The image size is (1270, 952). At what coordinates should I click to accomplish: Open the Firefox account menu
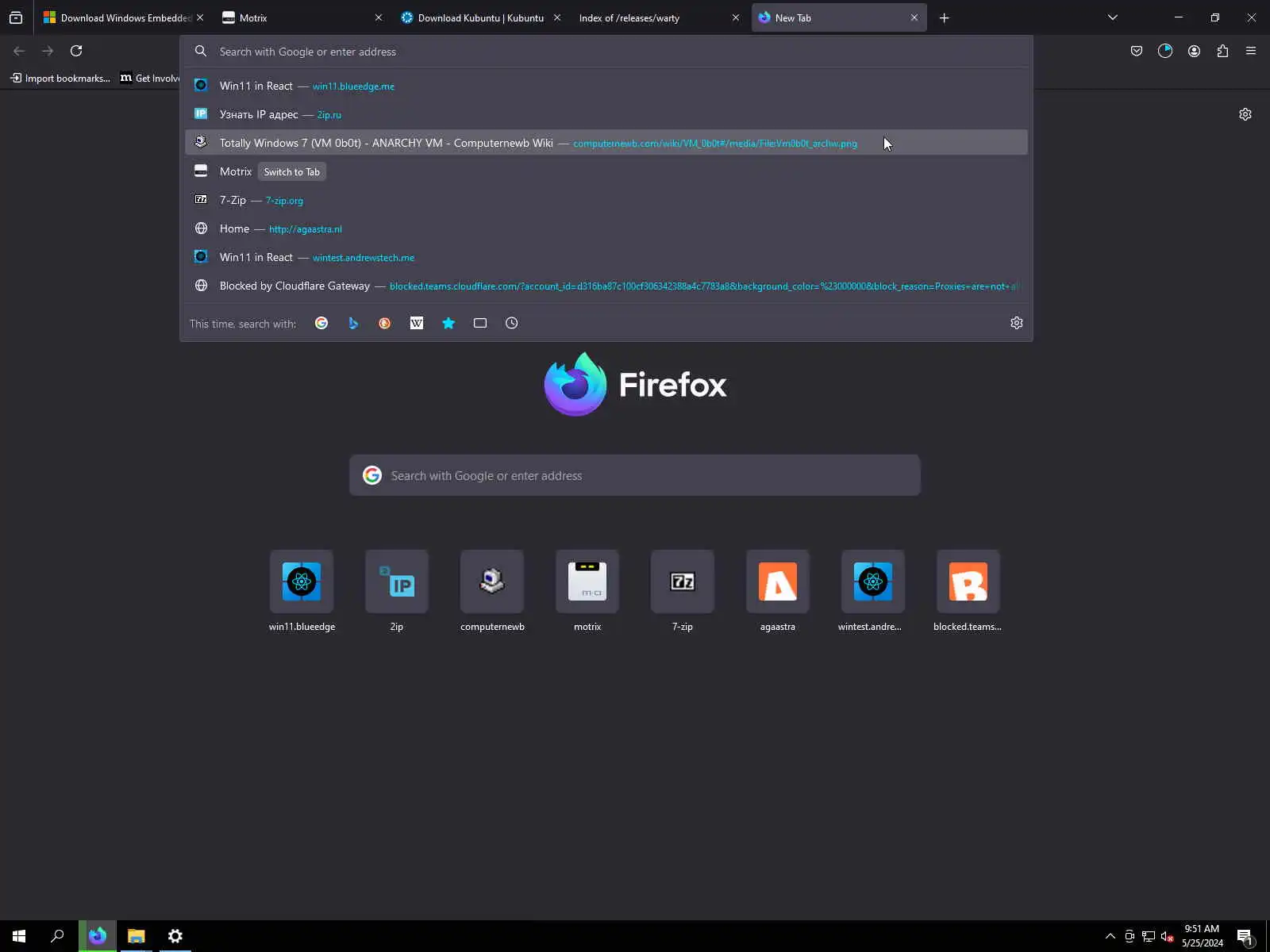1194,51
